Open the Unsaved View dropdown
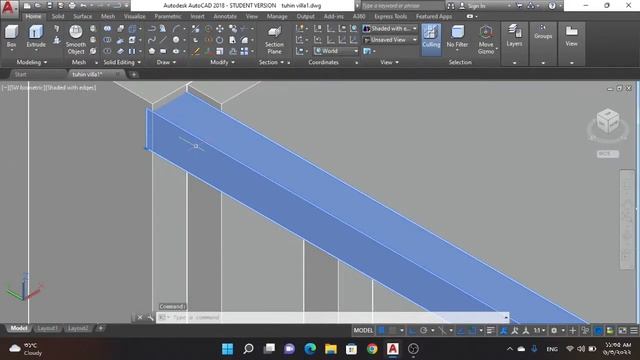Screen dimensions: 640x360 tap(390, 40)
